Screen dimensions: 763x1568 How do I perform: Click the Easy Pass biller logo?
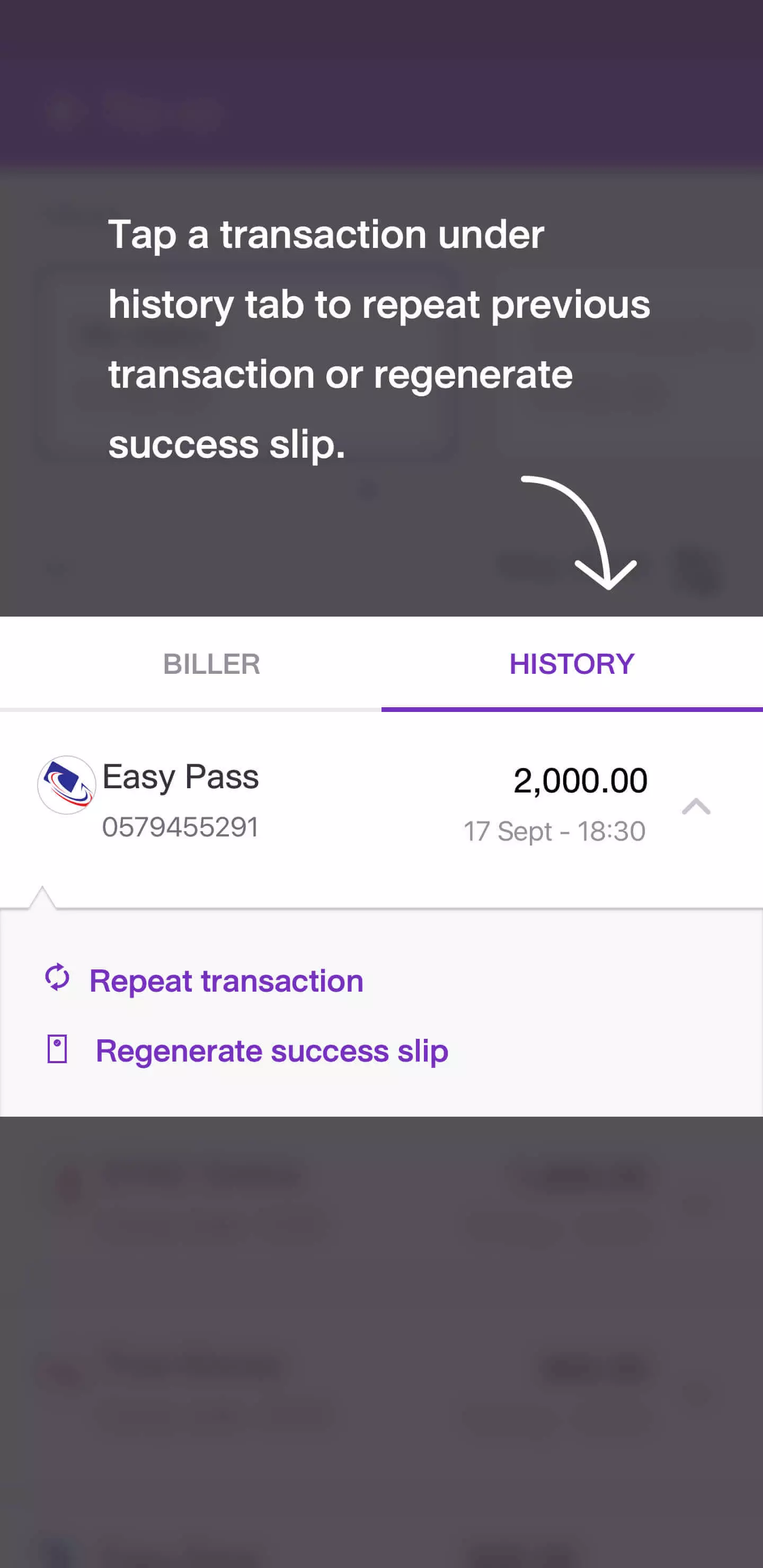pos(66,785)
